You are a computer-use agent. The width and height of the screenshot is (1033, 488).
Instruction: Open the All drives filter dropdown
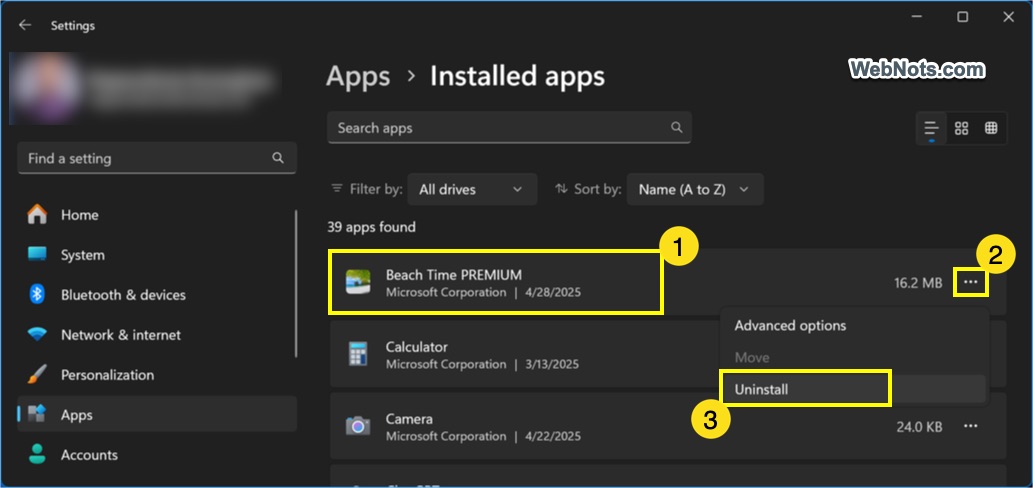tap(472, 189)
